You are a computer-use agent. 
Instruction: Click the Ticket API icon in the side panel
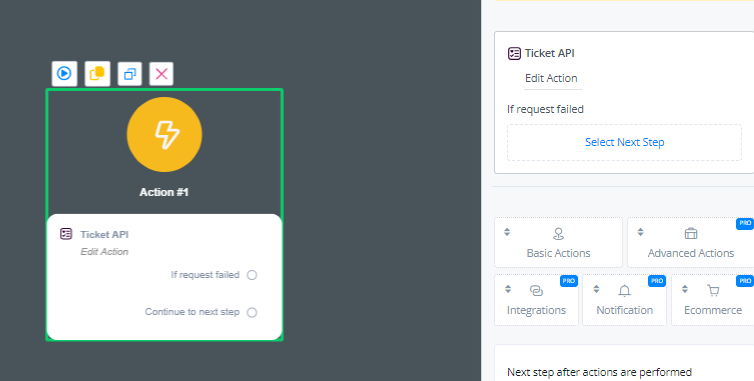point(514,53)
